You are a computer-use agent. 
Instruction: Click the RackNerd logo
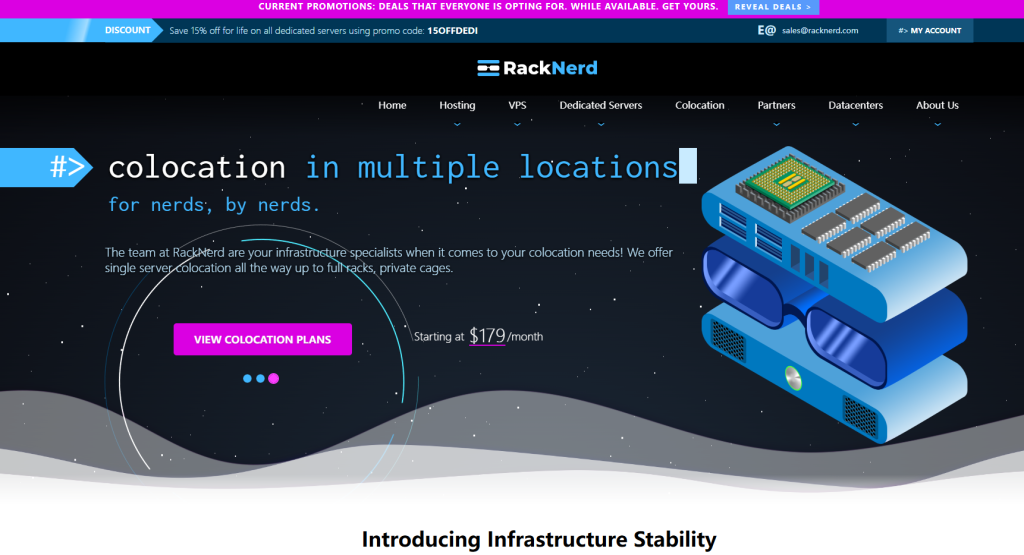click(x=537, y=68)
